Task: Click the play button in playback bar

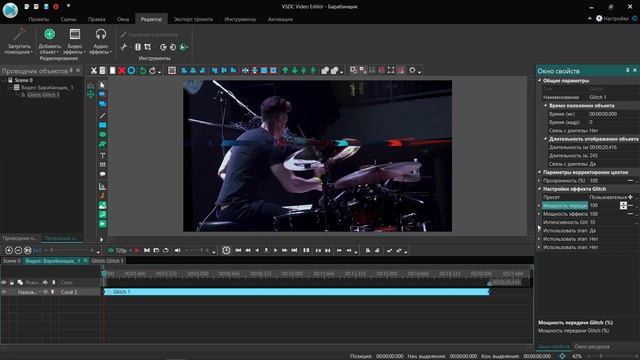Action: pyautogui.click(x=276, y=250)
